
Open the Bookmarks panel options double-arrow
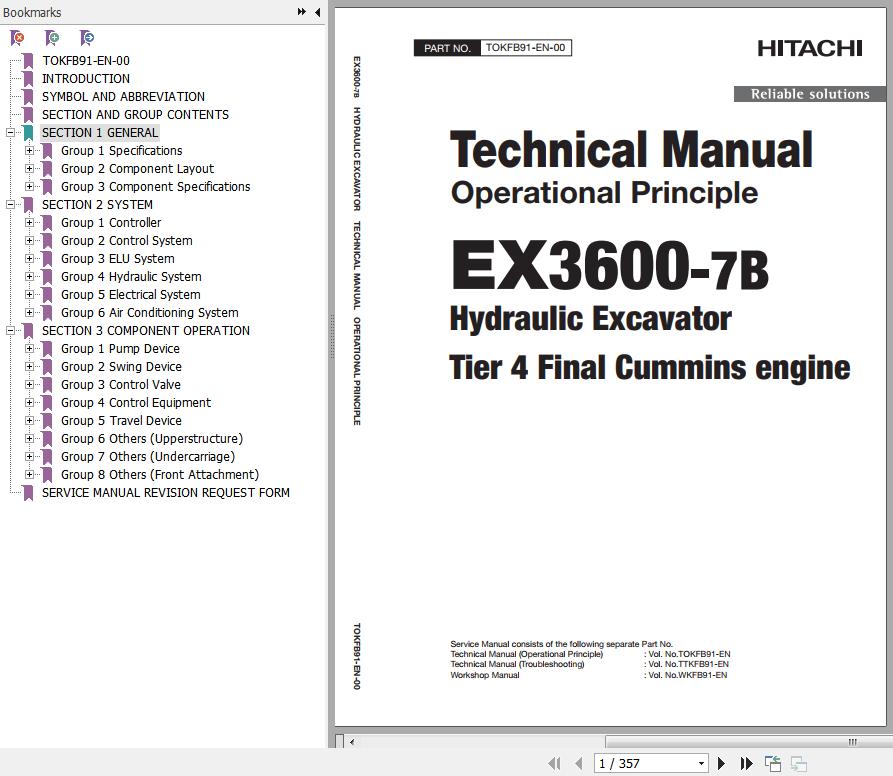coord(302,12)
